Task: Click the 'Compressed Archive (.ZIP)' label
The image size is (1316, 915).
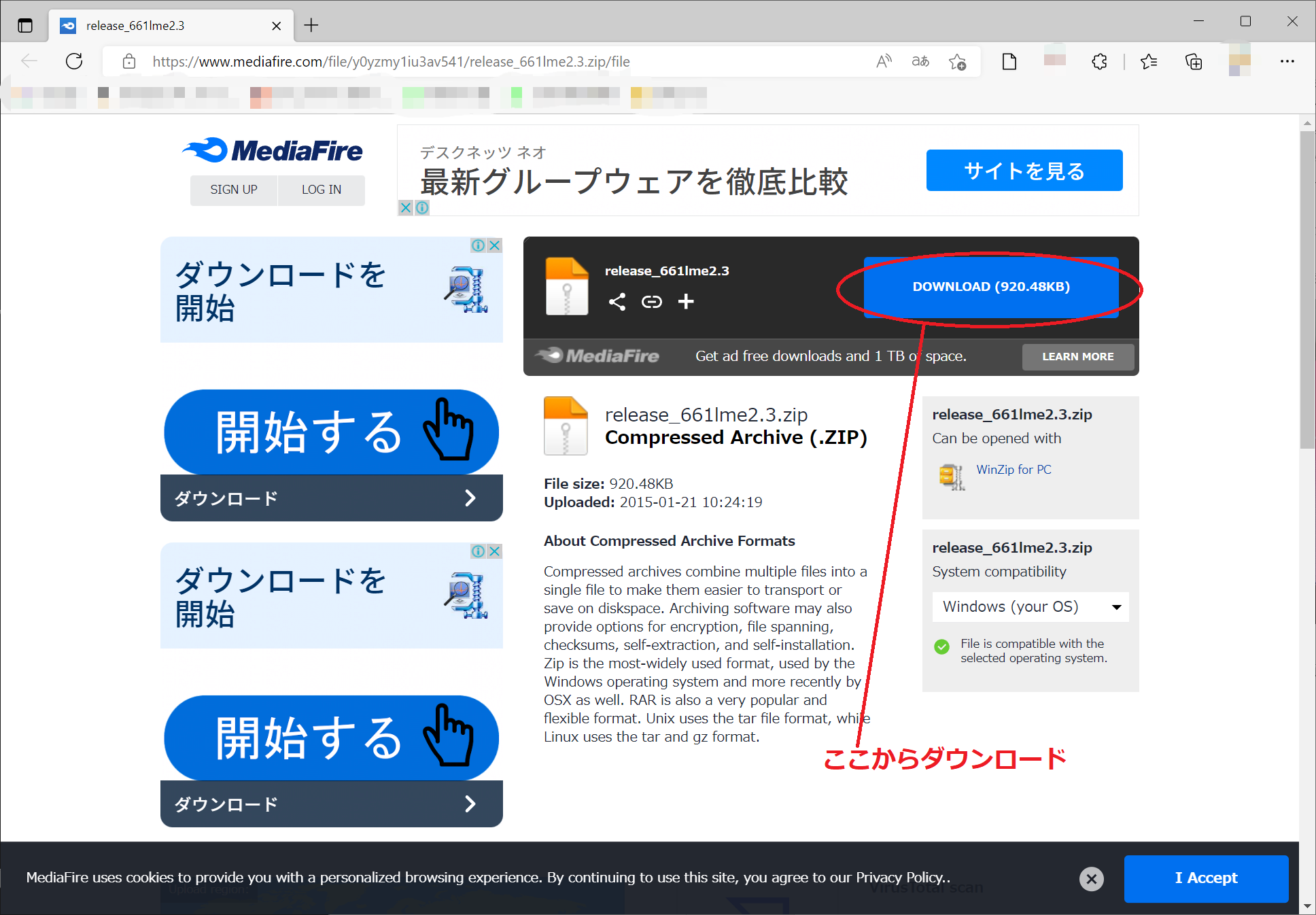Action: 736,438
